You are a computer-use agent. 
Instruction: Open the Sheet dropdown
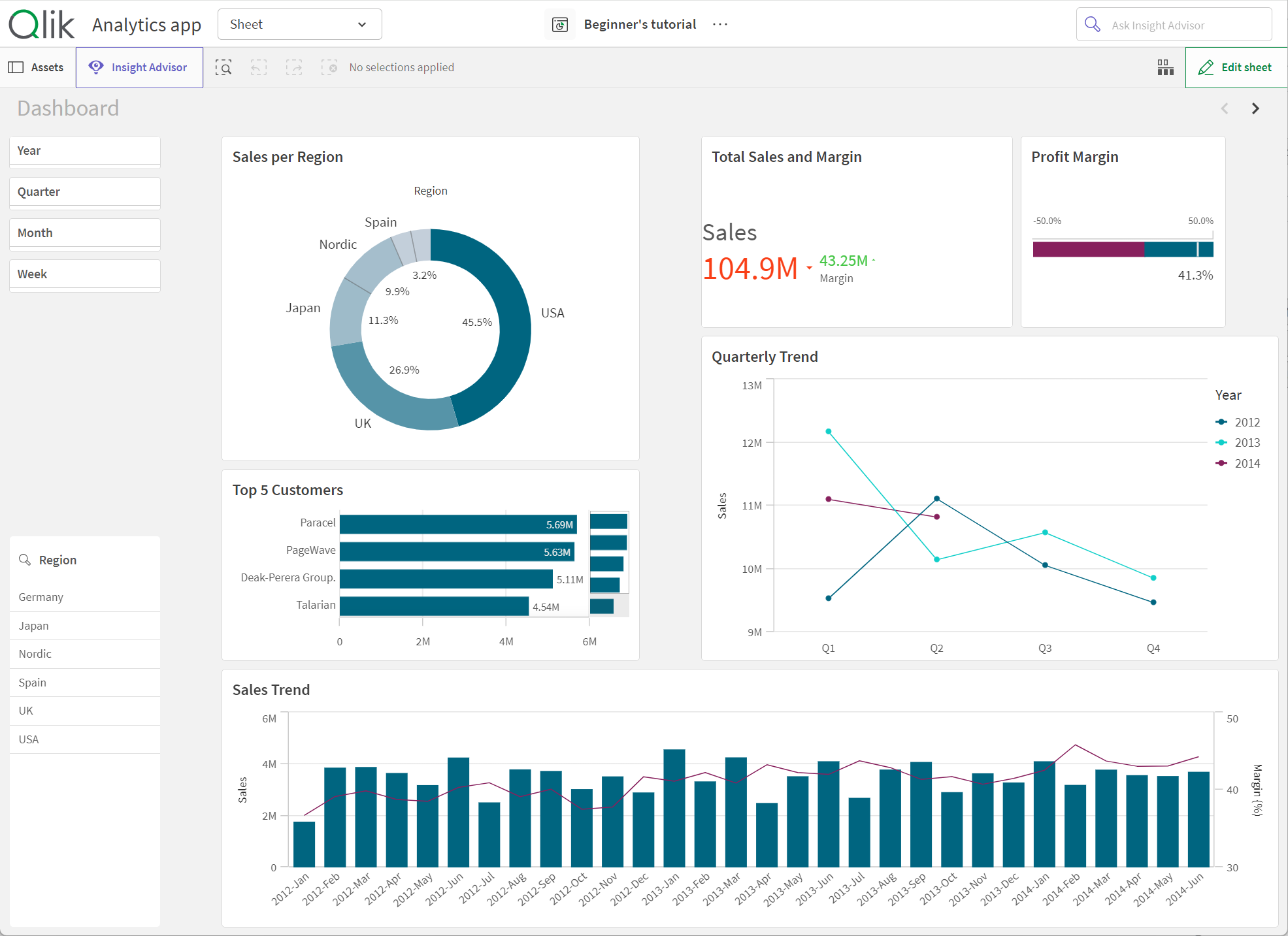click(x=299, y=25)
